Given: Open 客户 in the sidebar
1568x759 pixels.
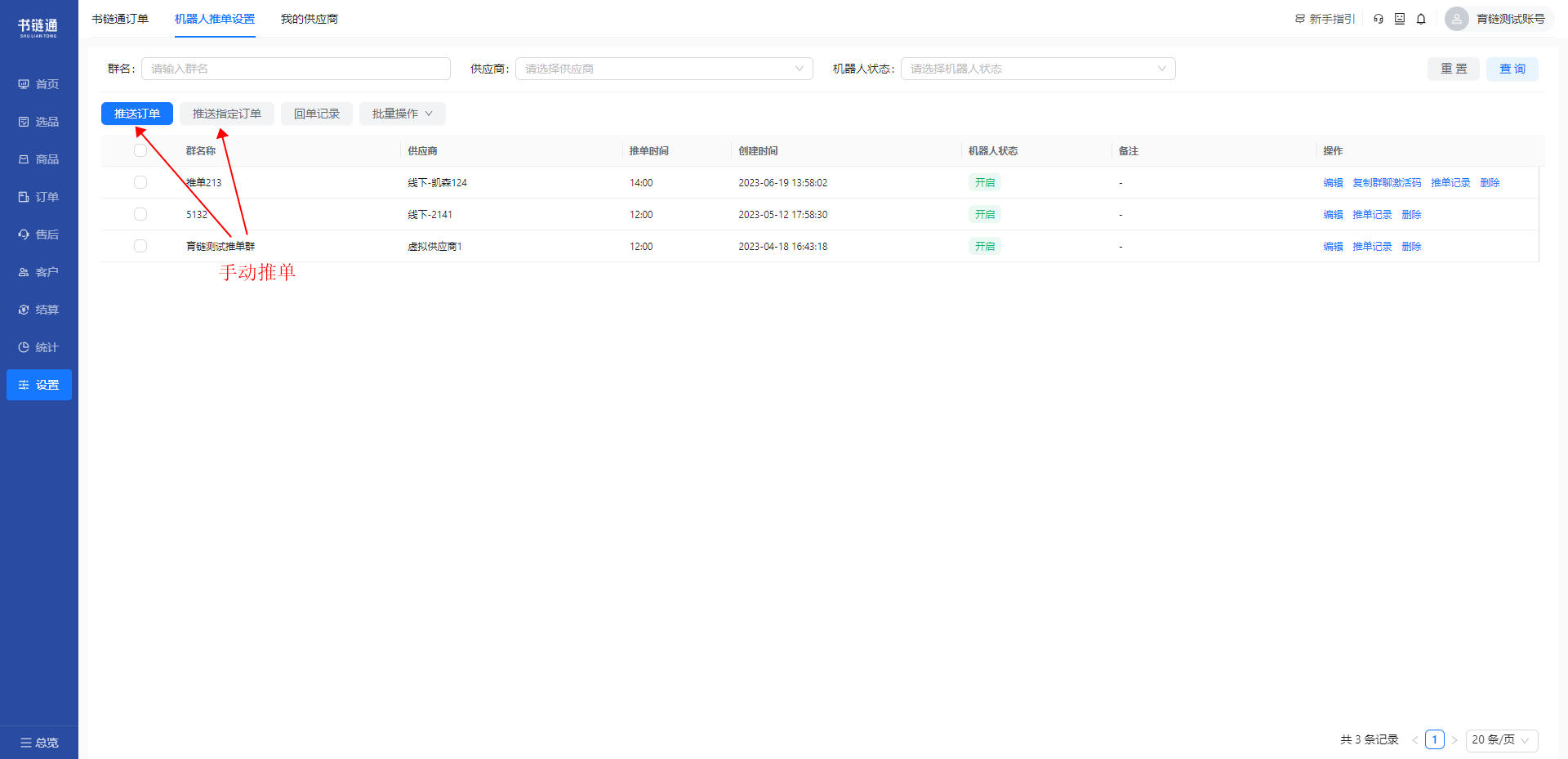Looking at the screenshot, I should tap(38, 272).
